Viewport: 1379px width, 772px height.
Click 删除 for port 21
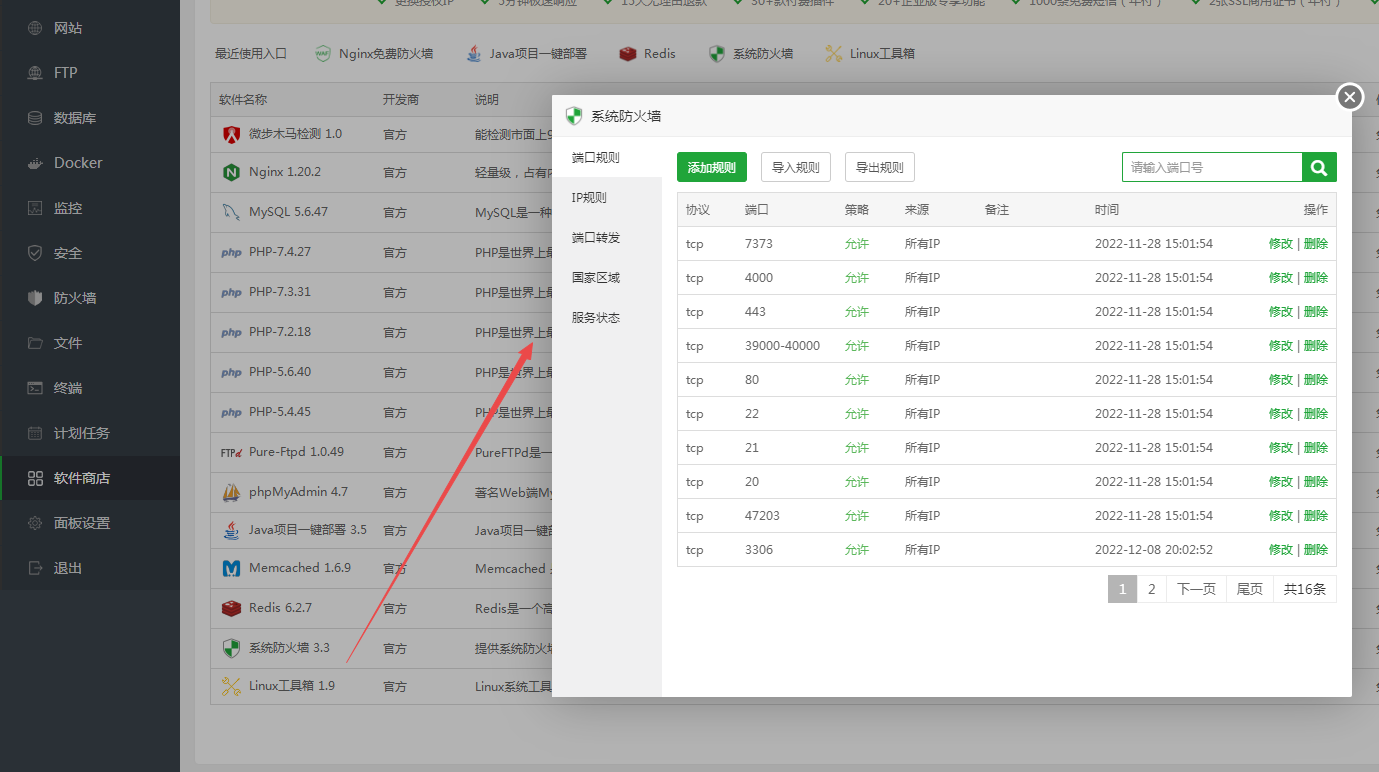click(1316, 448)
